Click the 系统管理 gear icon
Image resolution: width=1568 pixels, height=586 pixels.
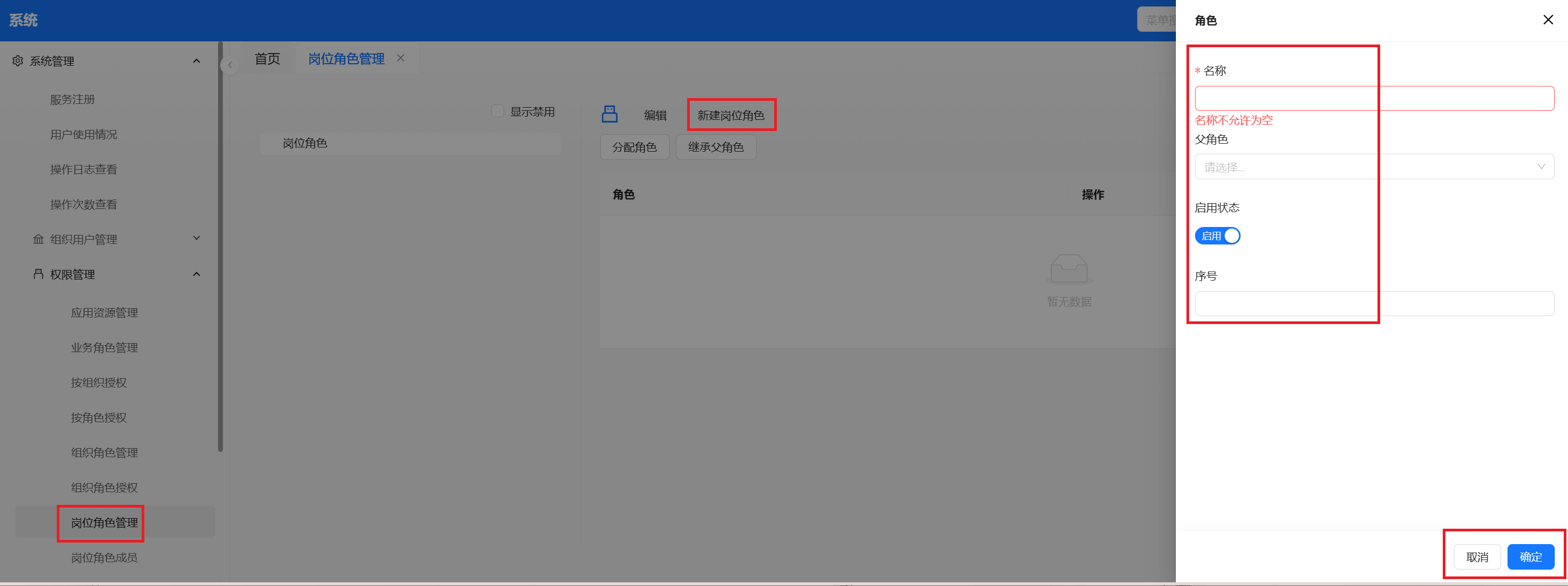click(18, 61)
